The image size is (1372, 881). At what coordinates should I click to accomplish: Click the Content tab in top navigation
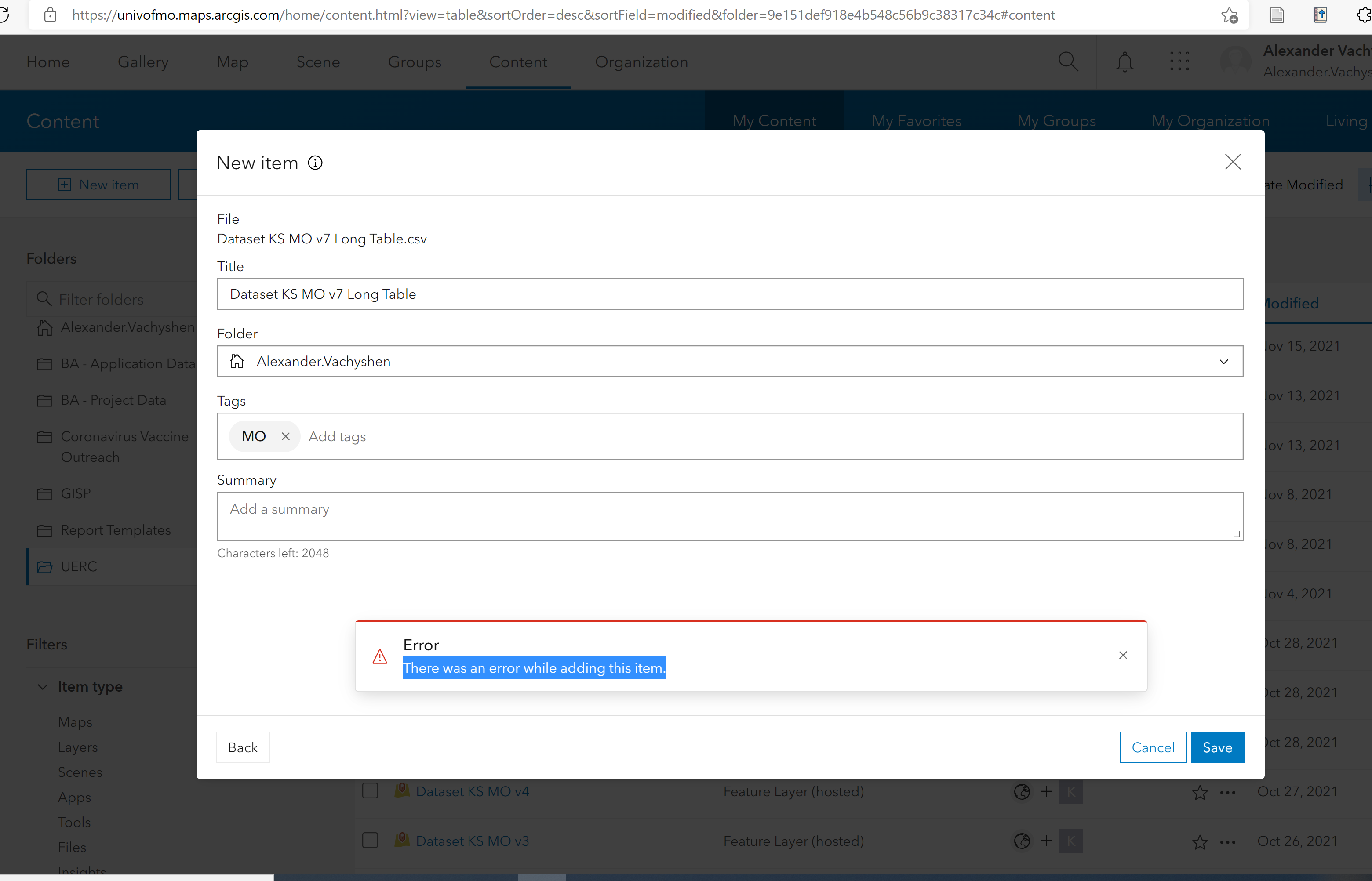click(518, 62)
